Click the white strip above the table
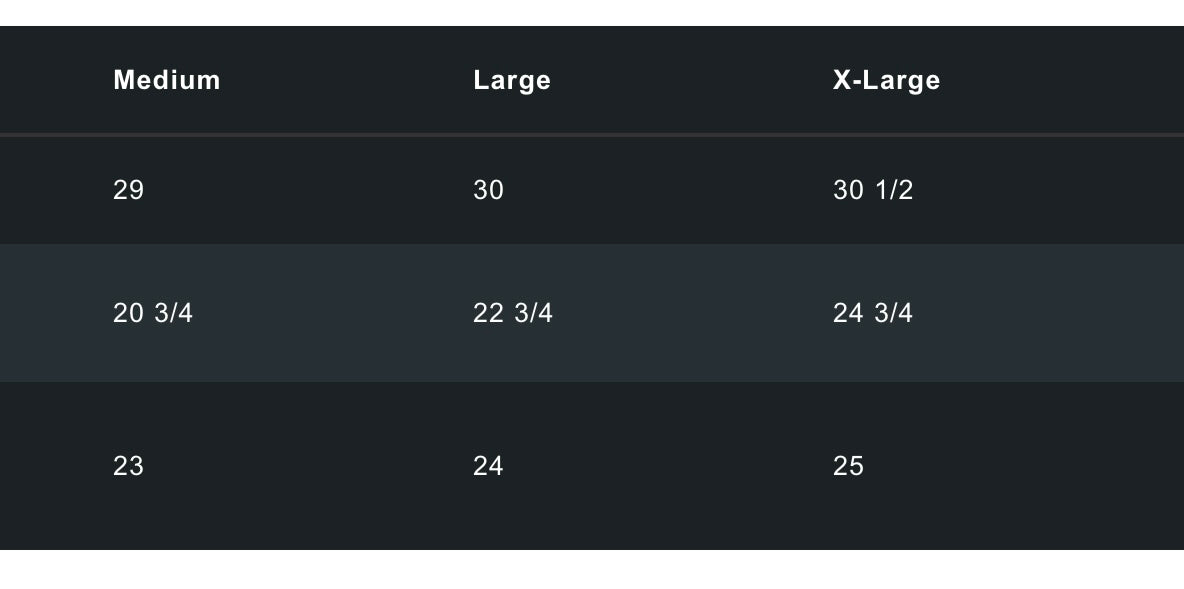This screenshot has width=1184, height=589. [592, 12]
